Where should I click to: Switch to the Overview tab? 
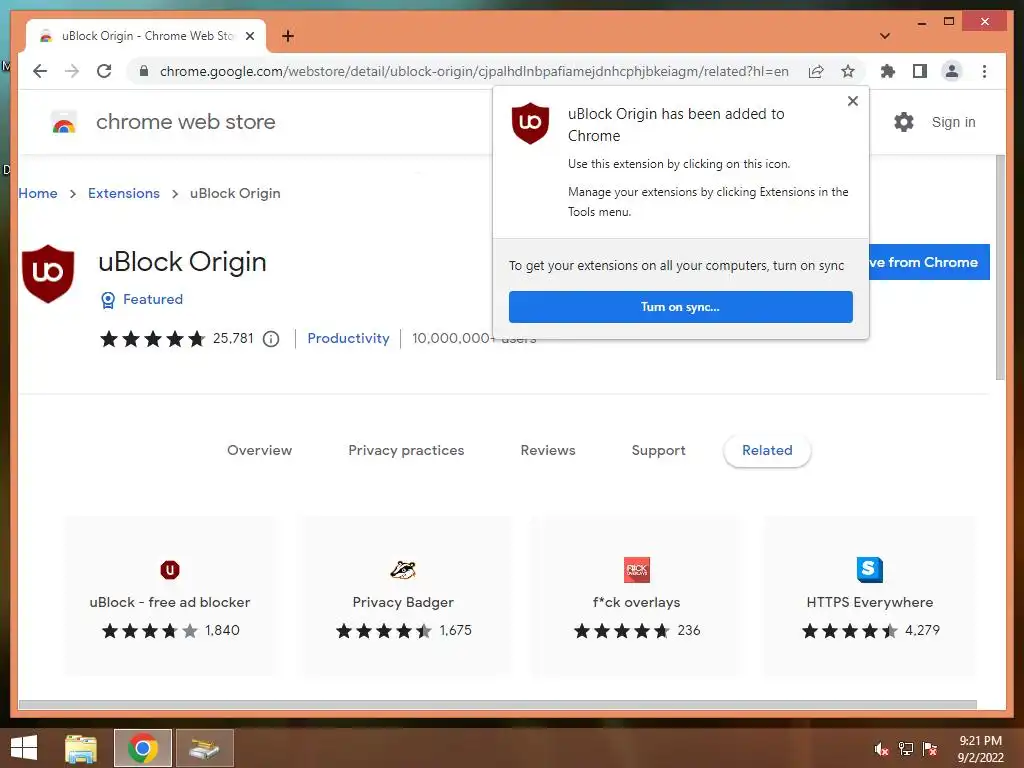click(259, 450)
